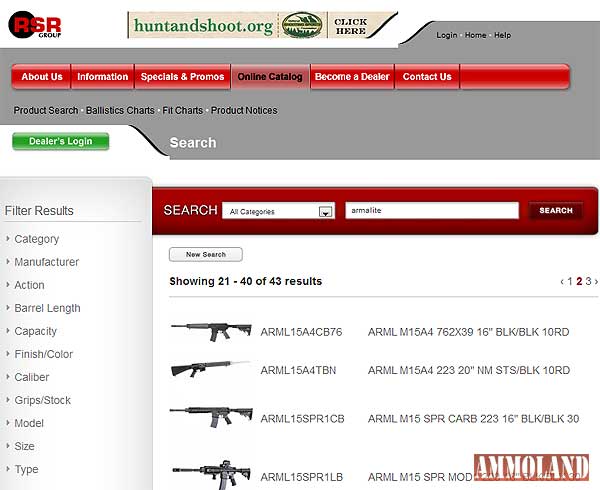Click the ARML15A4TBN rifle thumbnail
The height and width of the screenshot is (490, 600).
point(210,369)
